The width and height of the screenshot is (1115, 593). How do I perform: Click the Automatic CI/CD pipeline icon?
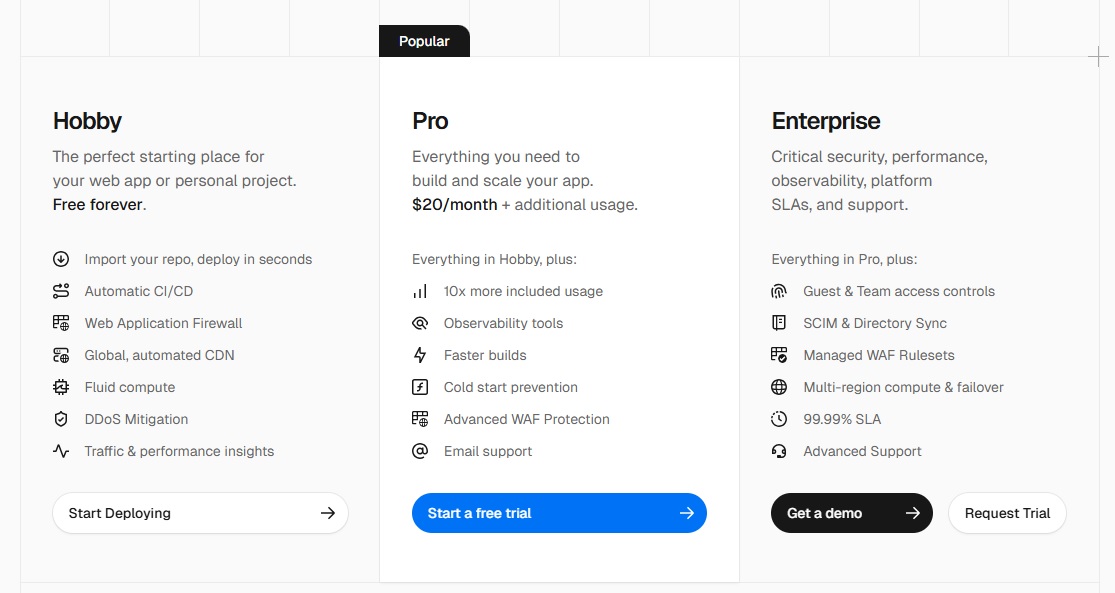(x=61, y=292)
